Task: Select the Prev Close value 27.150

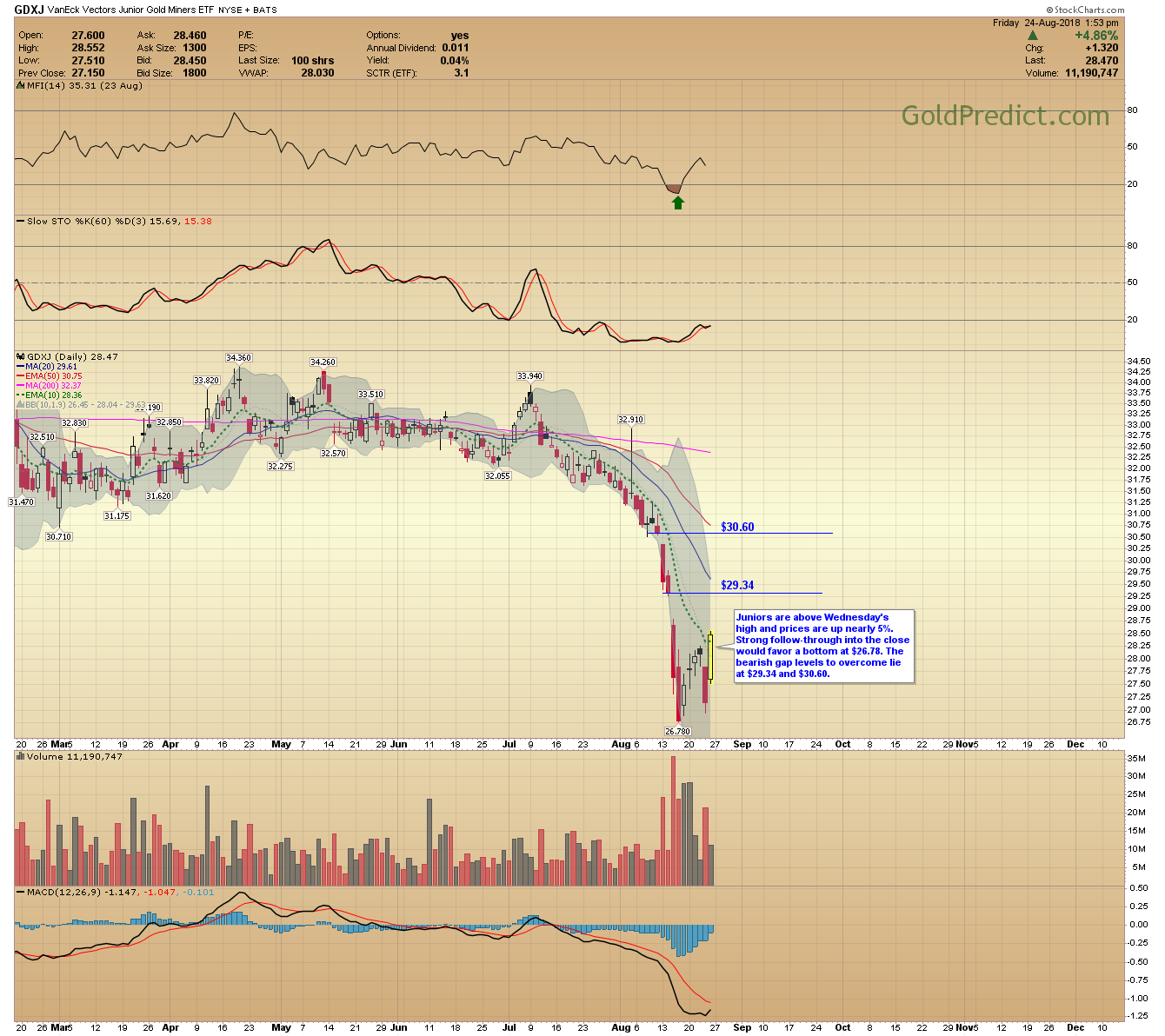Action: (88, 73)
